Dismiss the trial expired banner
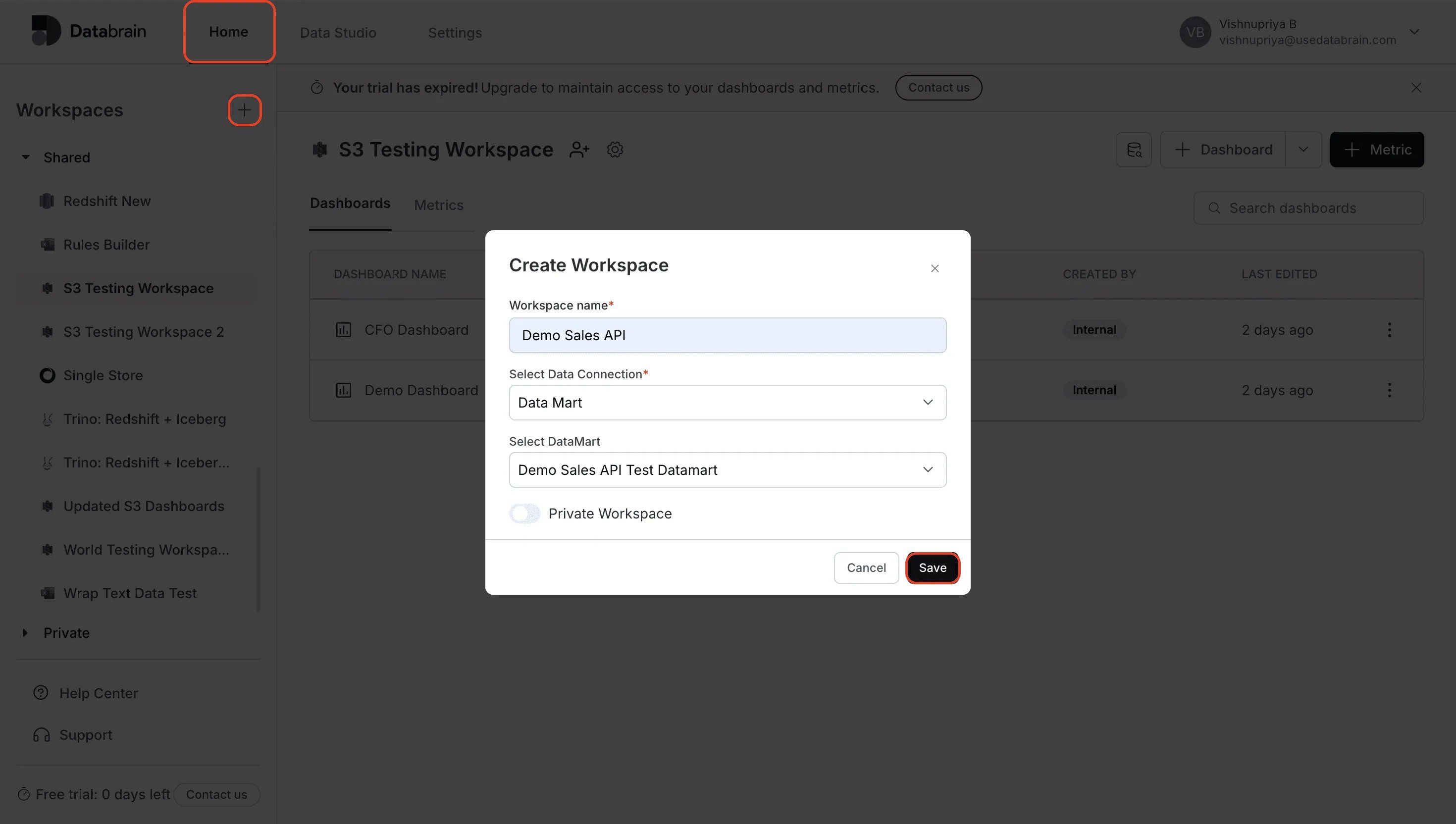Image resolution: width=1456 pixels, height=824 pixels. coord(1416,88)
